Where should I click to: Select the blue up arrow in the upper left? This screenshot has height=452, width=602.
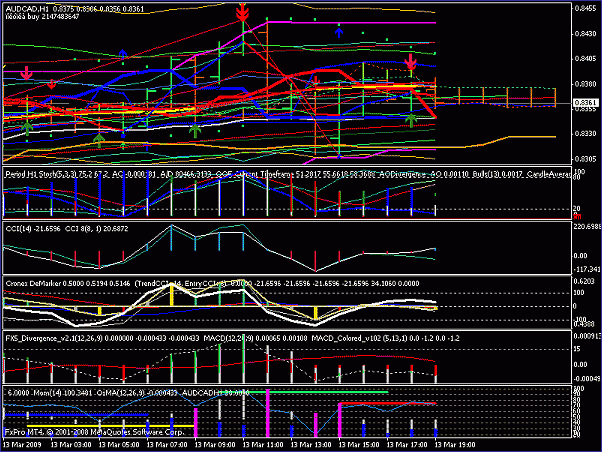[x=123, y=54]
